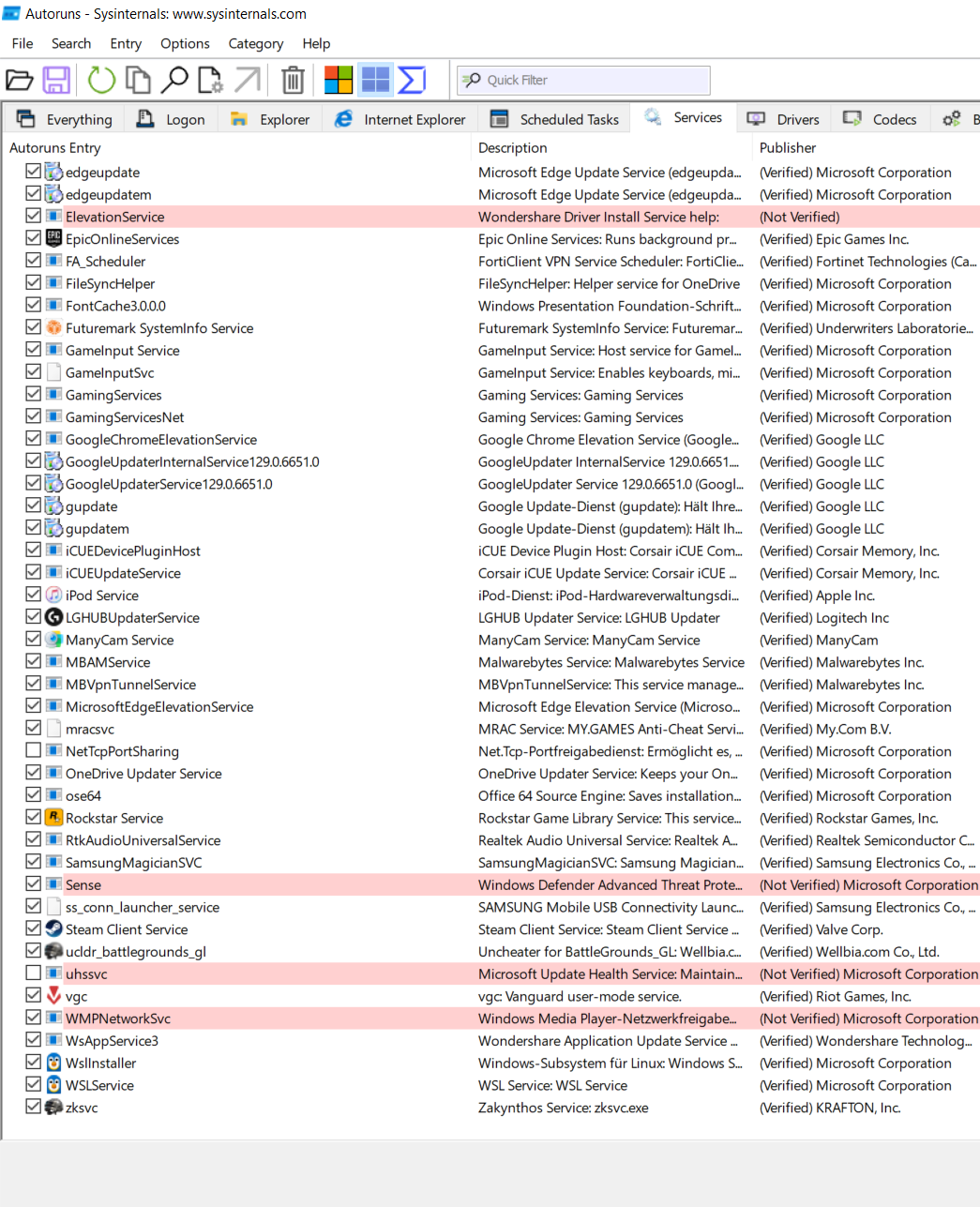The height and width of the screenshot is (1207, 980).
Task: Uncheck the edgeupdate checkbox
Action: point(34,171)
